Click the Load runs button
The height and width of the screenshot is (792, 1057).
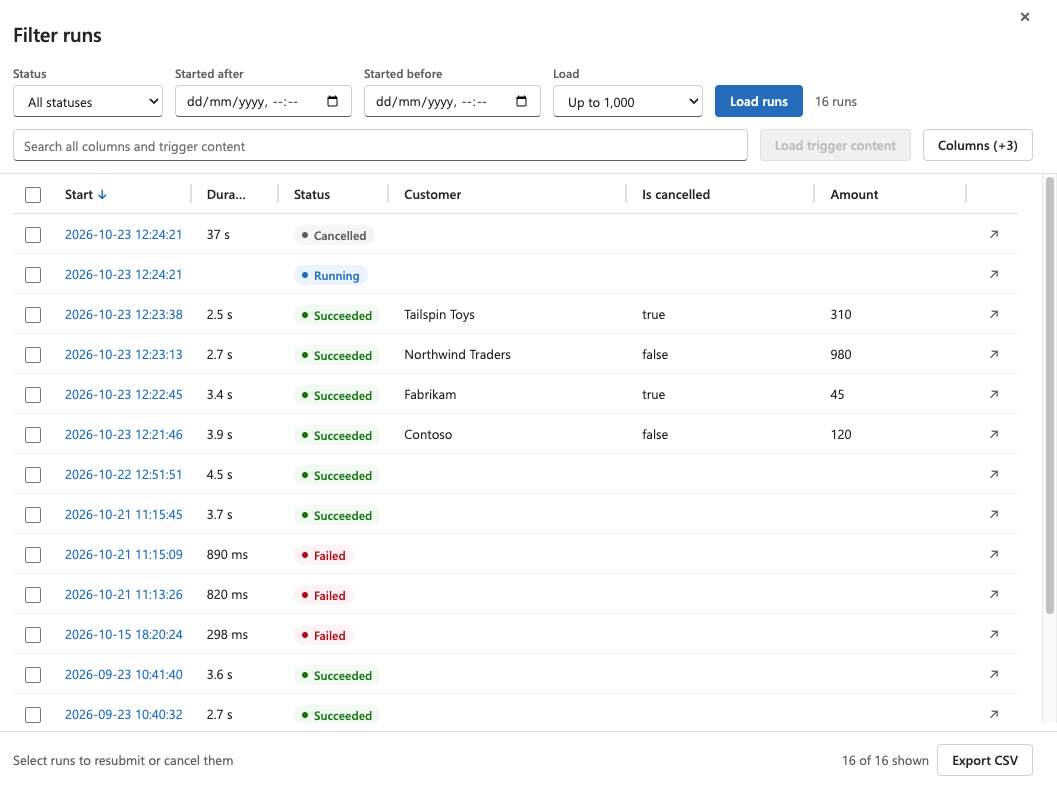(758, 101)
